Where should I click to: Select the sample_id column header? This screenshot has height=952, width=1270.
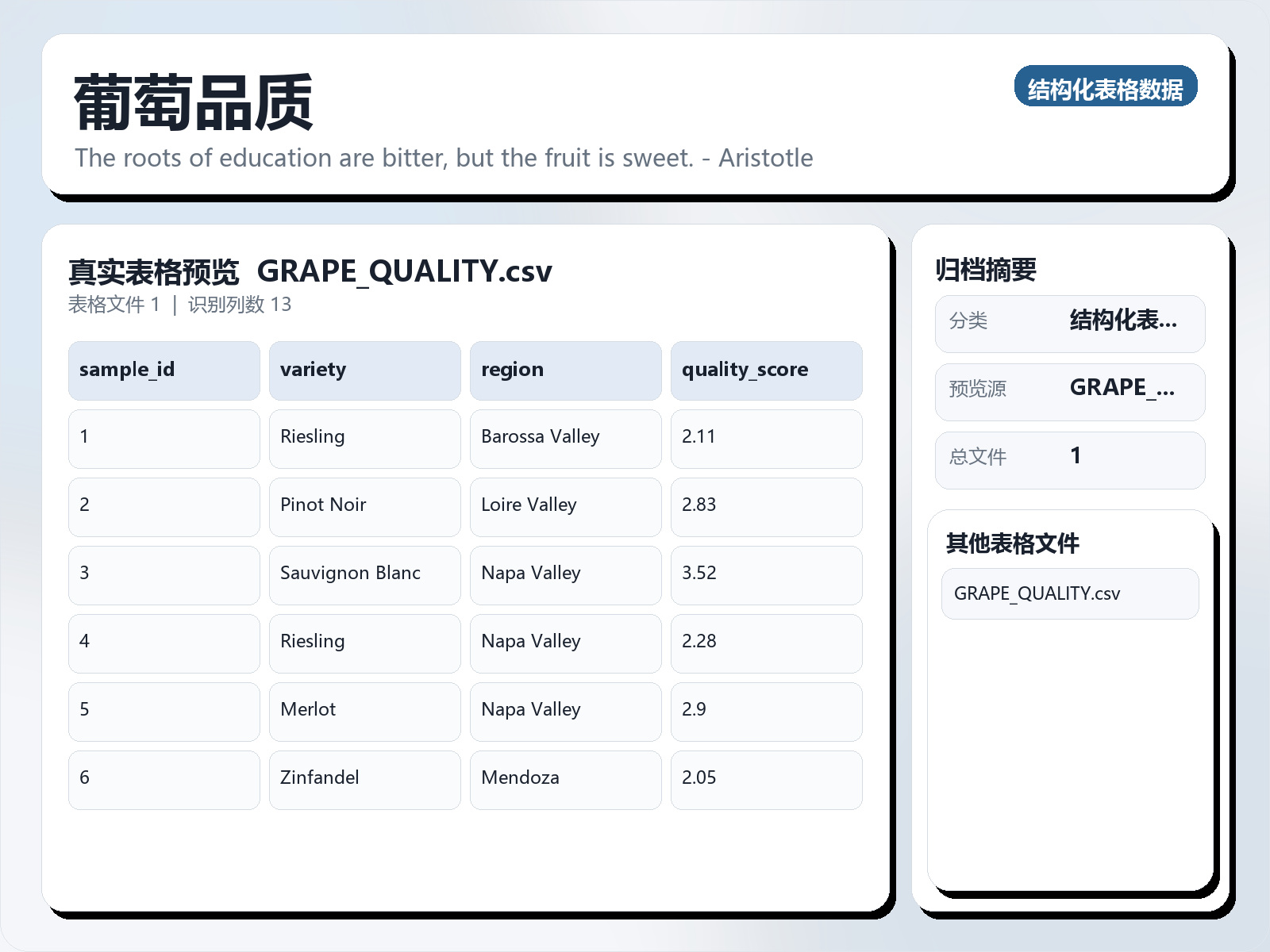[x=164, y=370]
